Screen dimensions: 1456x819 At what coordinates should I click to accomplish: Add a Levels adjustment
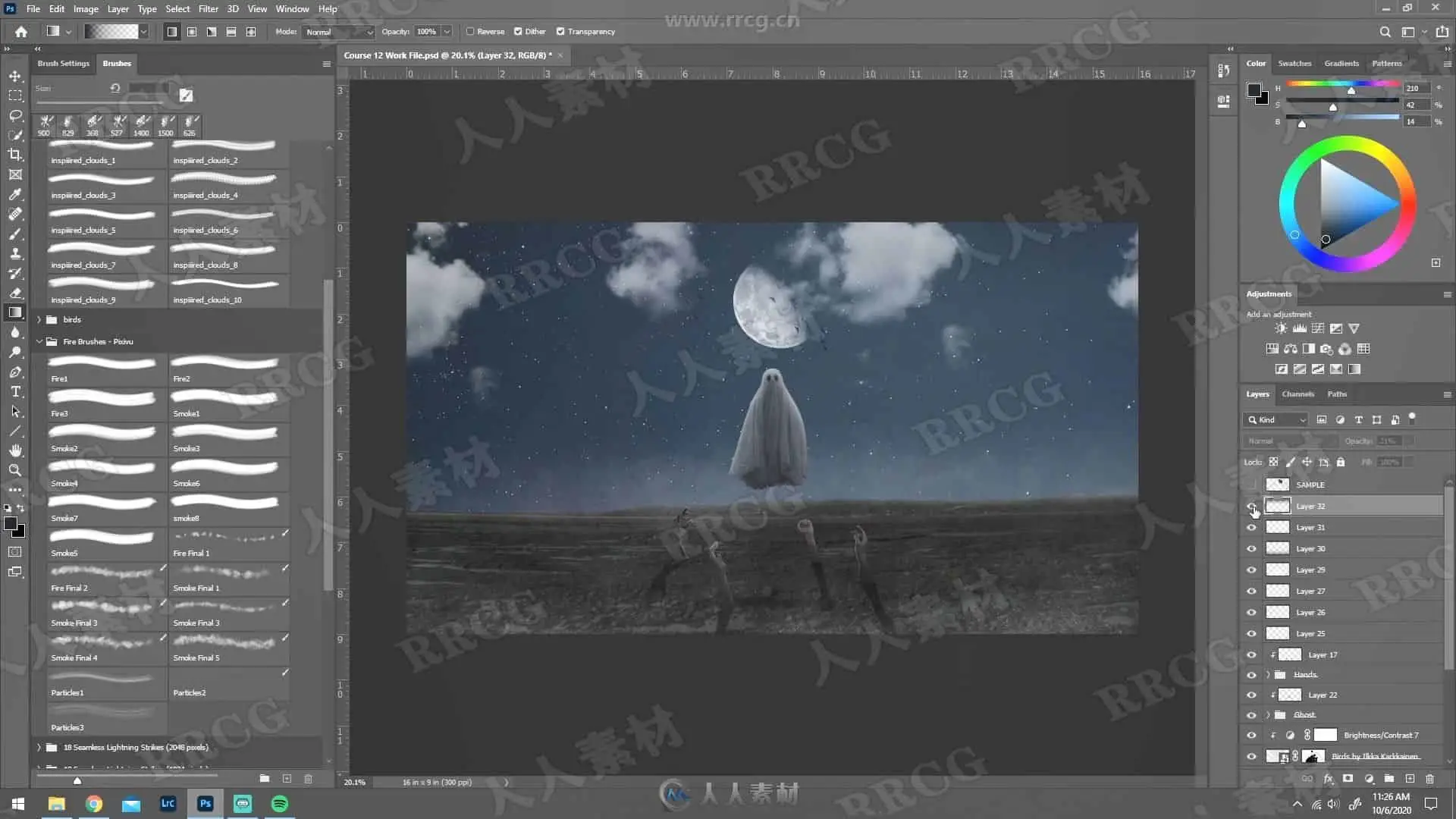(x=1300, y=328)
